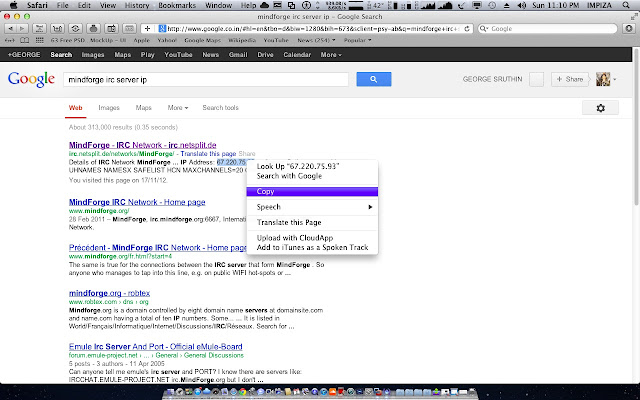This screenshot has width=640, height=400.
Task: Click Translate this page link under first result
Action: (208, 154)
